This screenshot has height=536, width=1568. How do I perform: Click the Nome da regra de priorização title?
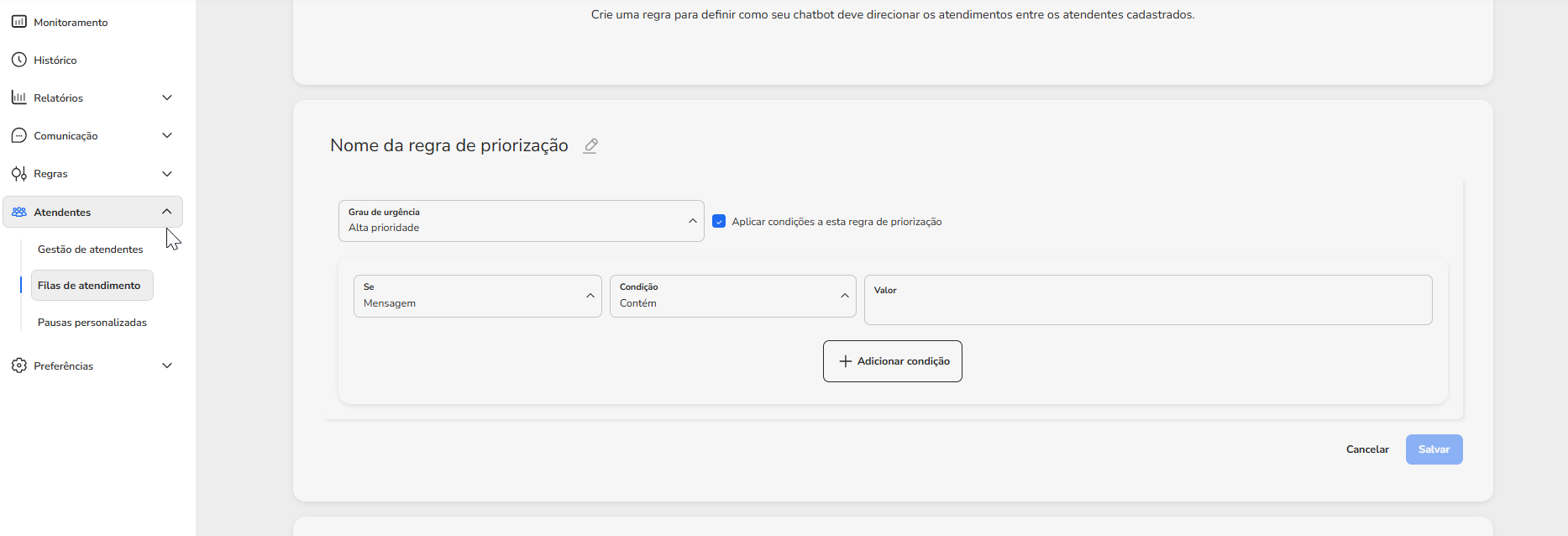(x=449, y=145)
